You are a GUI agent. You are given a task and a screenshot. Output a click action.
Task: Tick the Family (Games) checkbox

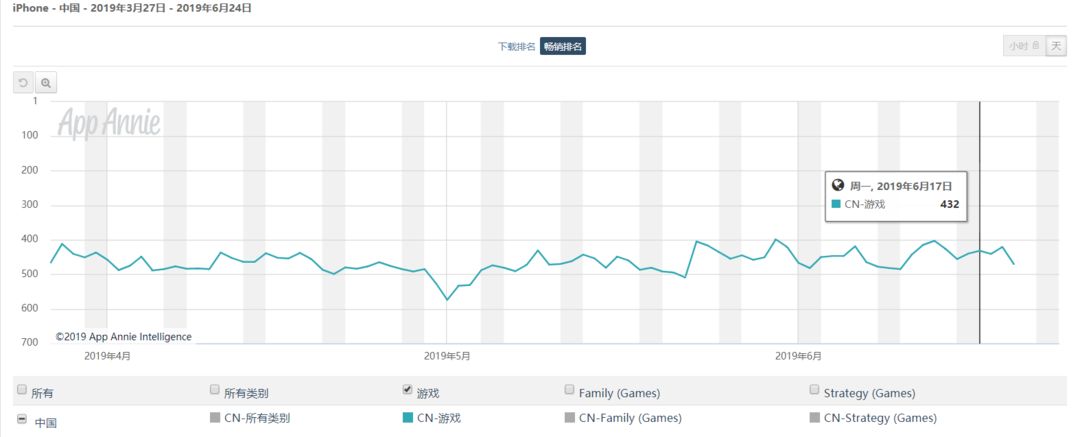point(569,389)
